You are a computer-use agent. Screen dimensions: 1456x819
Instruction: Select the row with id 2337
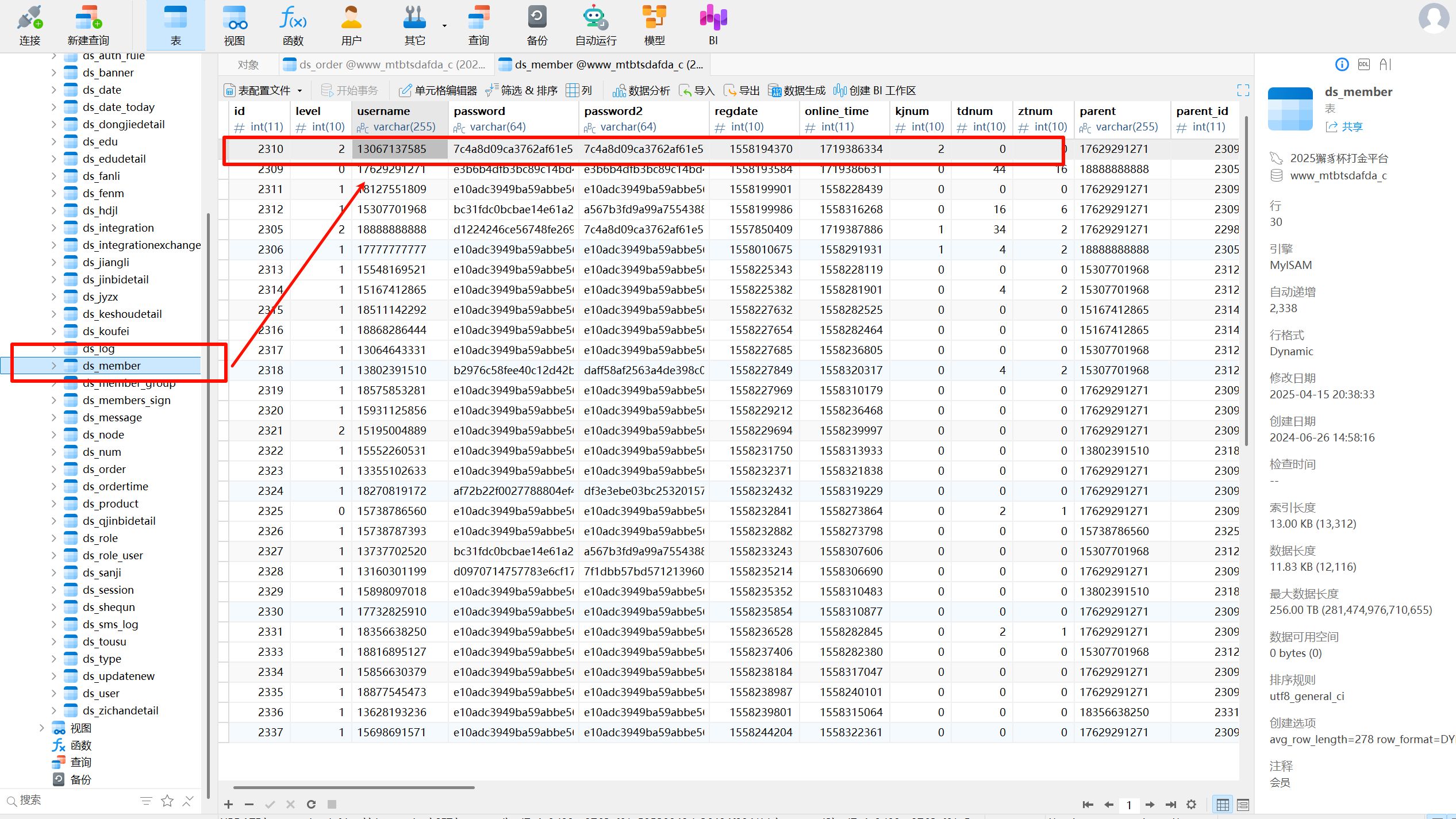coord(733,732)
